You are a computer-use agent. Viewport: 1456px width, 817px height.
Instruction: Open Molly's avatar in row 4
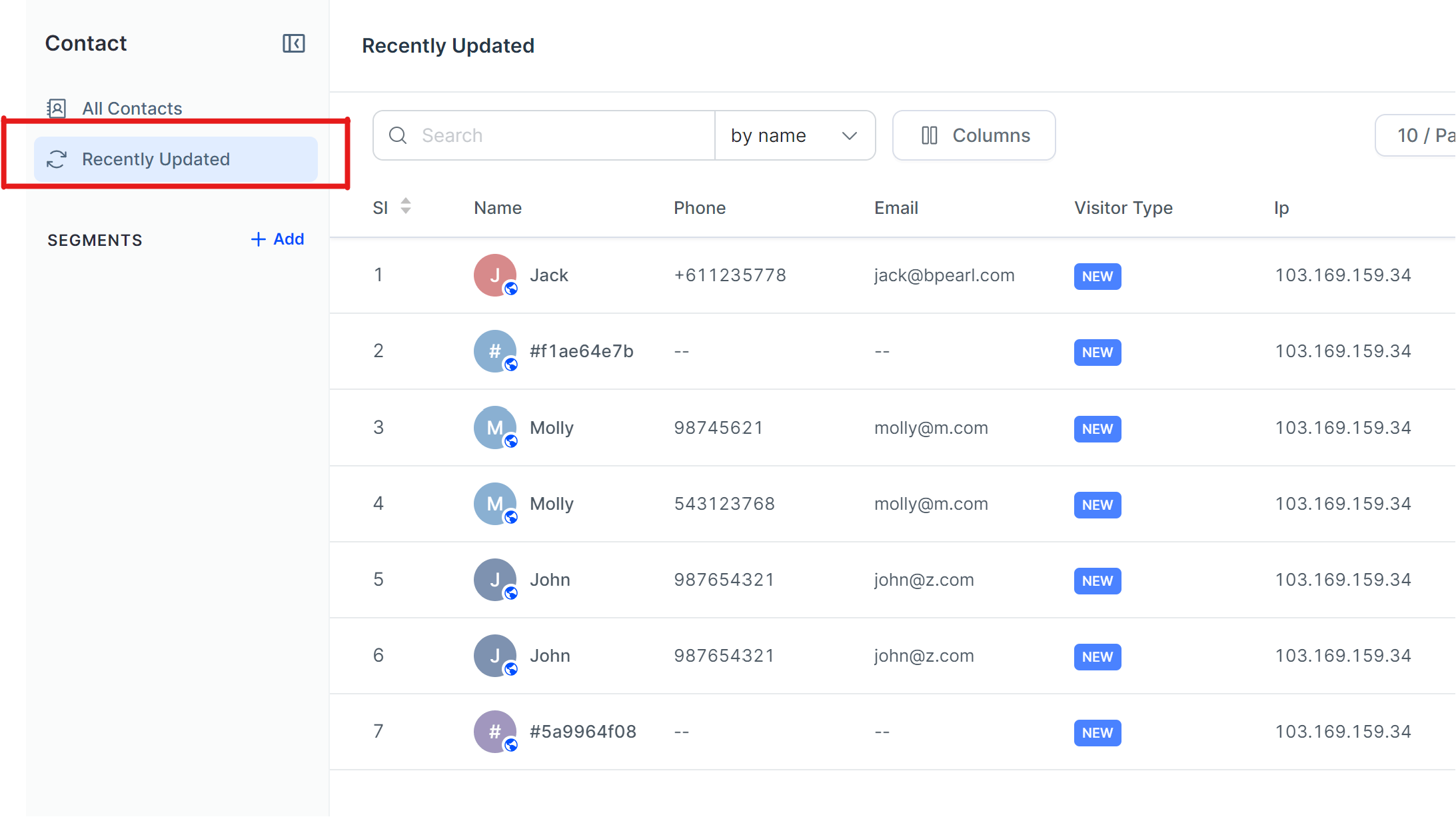point(495,504)
